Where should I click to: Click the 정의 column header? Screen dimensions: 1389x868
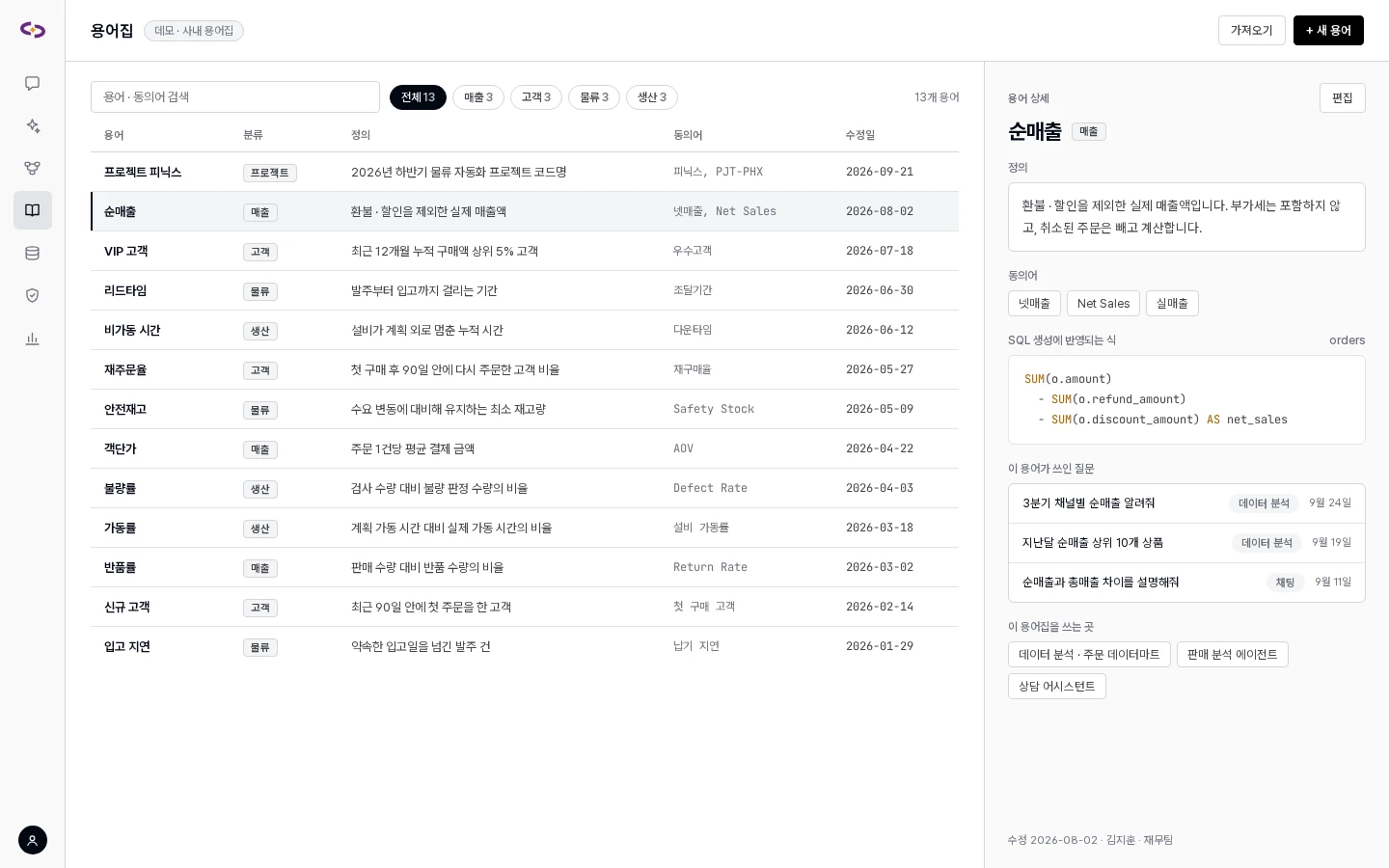click(361, 135)
